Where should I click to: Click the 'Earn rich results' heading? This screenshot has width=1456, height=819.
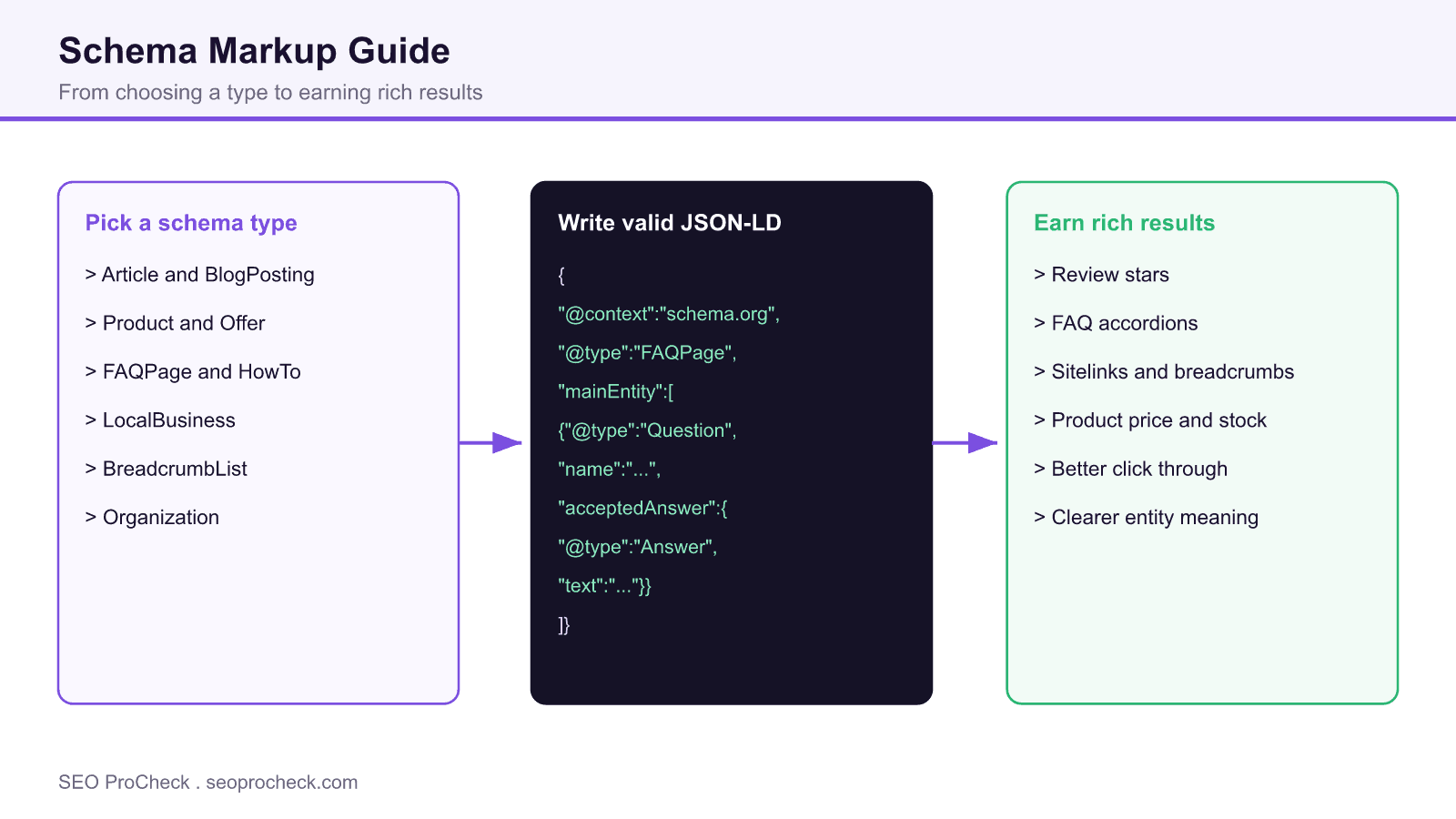[1124, 223]
